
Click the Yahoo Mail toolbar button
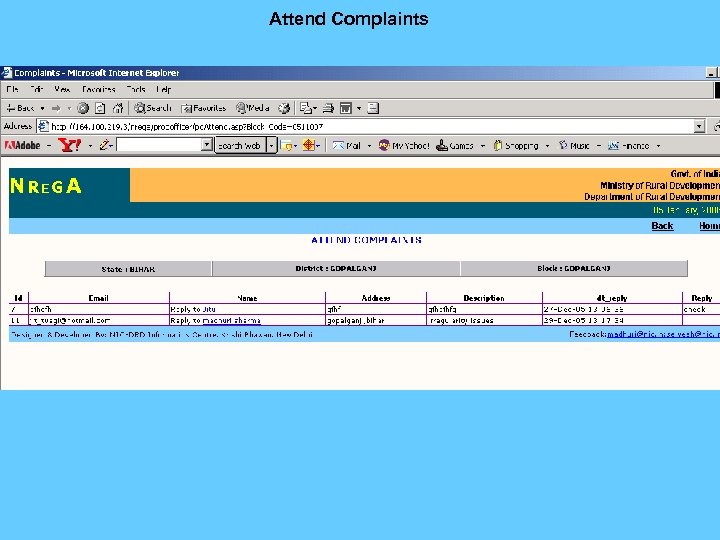tap(346, 146)
